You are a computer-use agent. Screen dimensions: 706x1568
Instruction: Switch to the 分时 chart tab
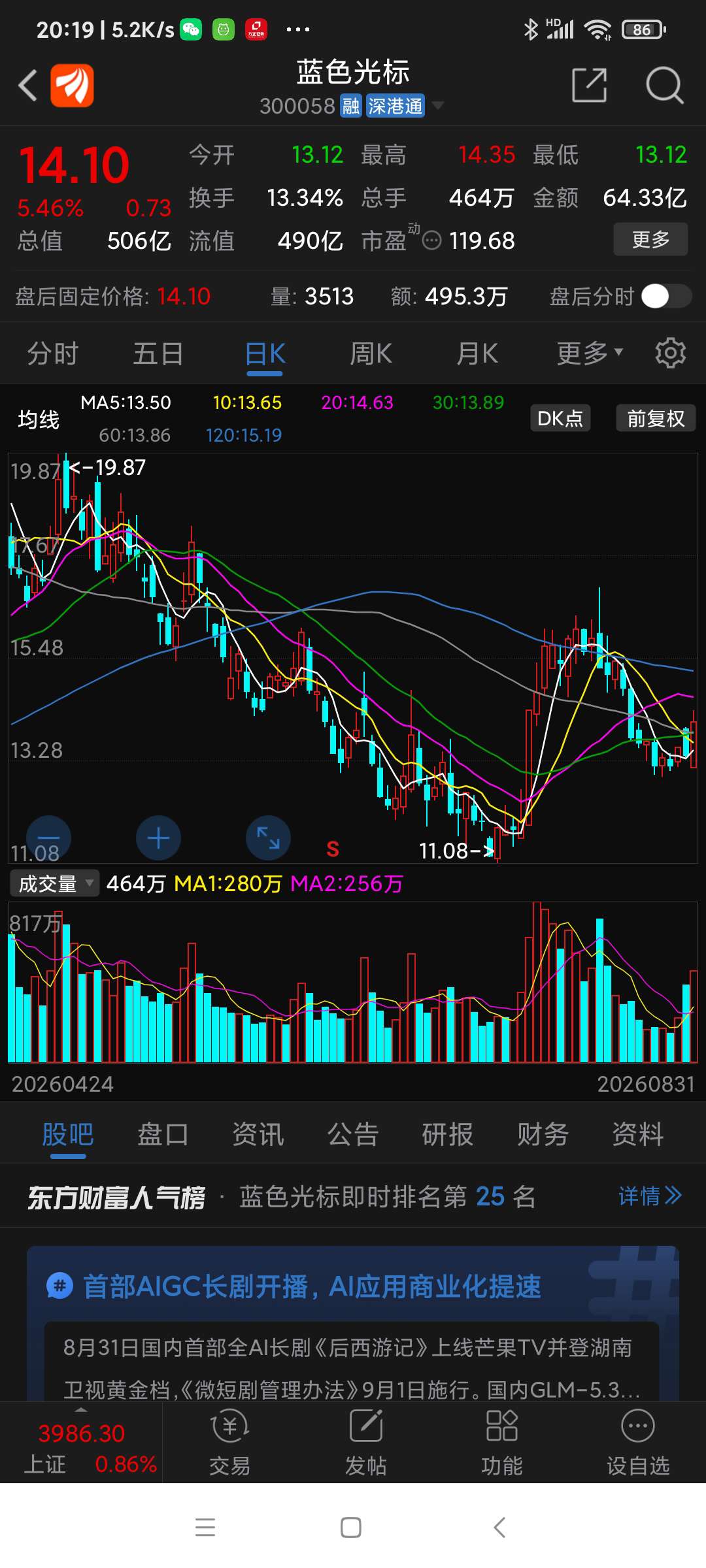click(52, 354)
